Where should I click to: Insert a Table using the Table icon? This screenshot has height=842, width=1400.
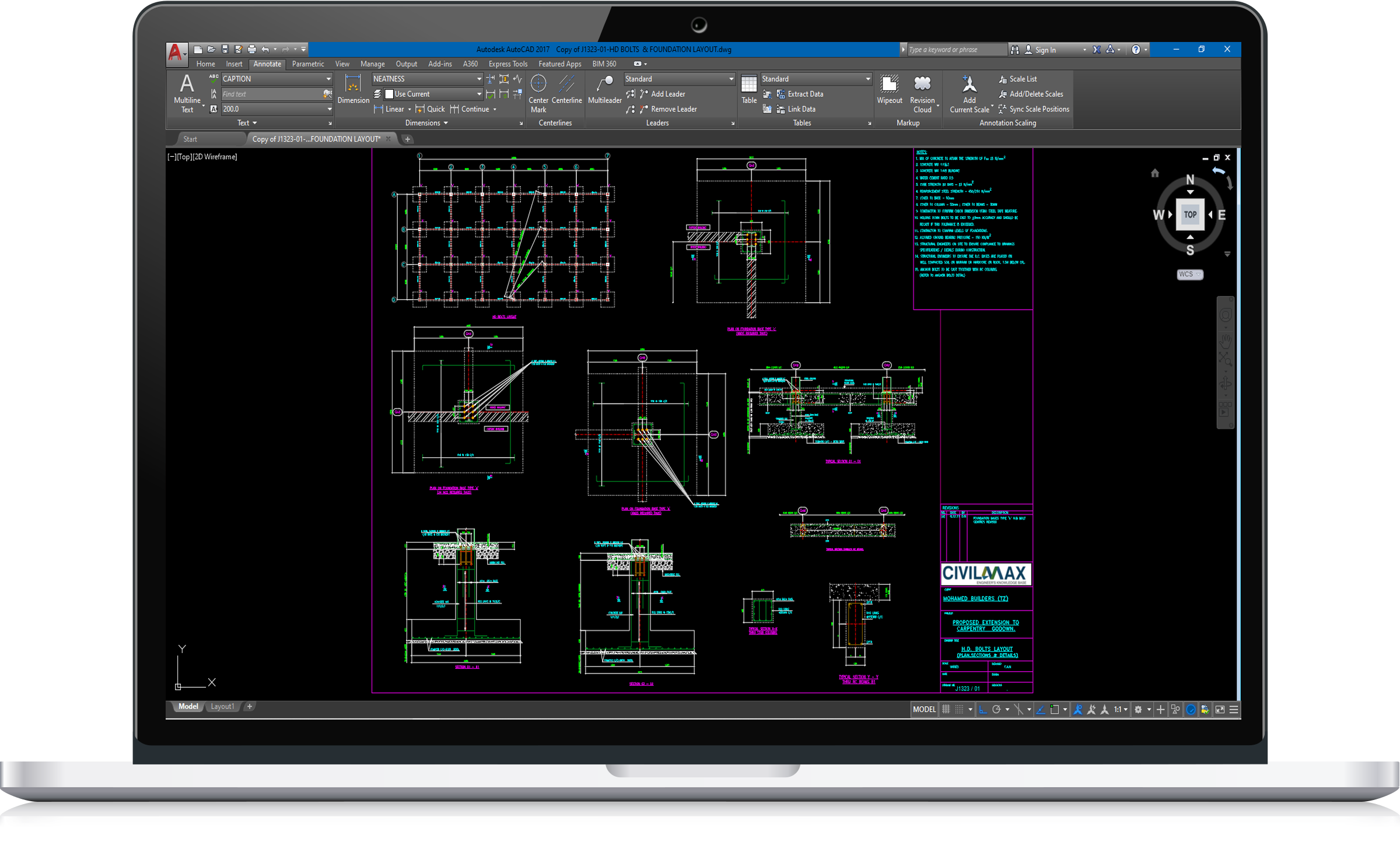749,89
